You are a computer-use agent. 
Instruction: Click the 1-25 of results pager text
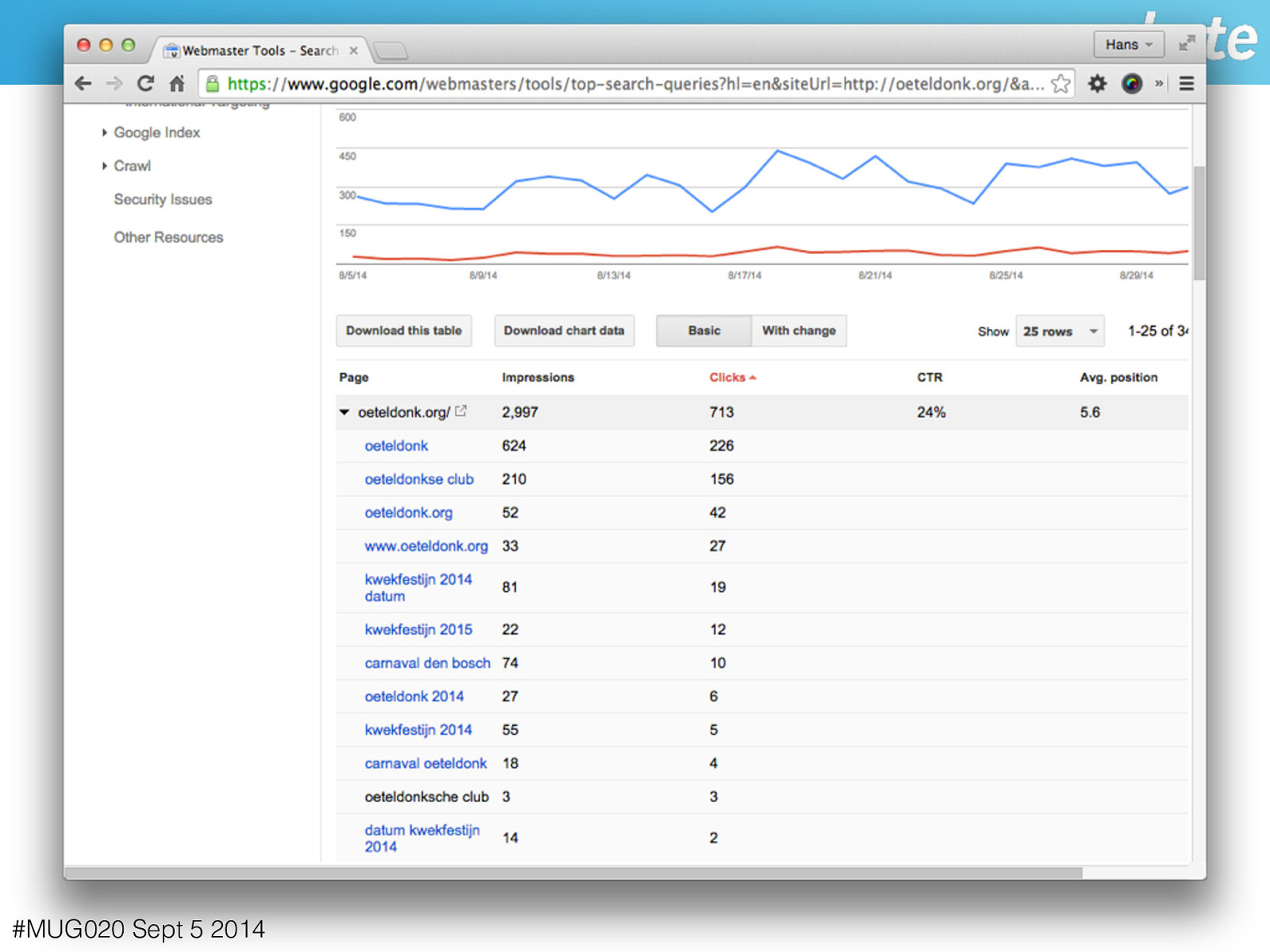point(1157,331)
